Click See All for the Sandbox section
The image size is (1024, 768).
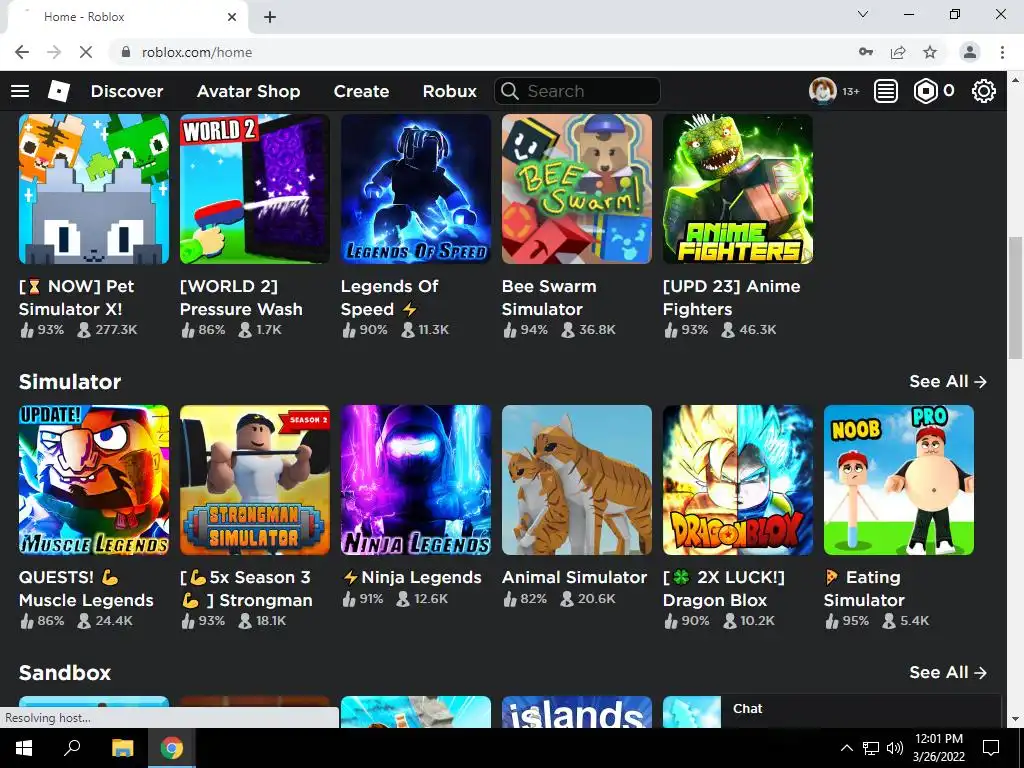coord(948,673)
